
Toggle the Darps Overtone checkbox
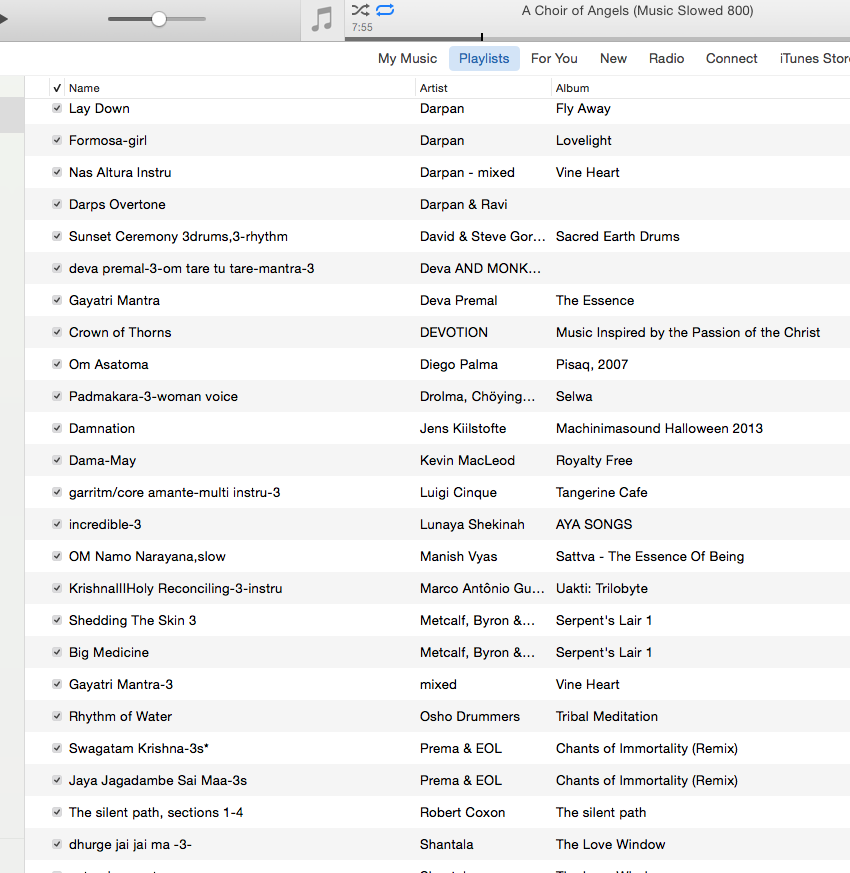point(57,204)
